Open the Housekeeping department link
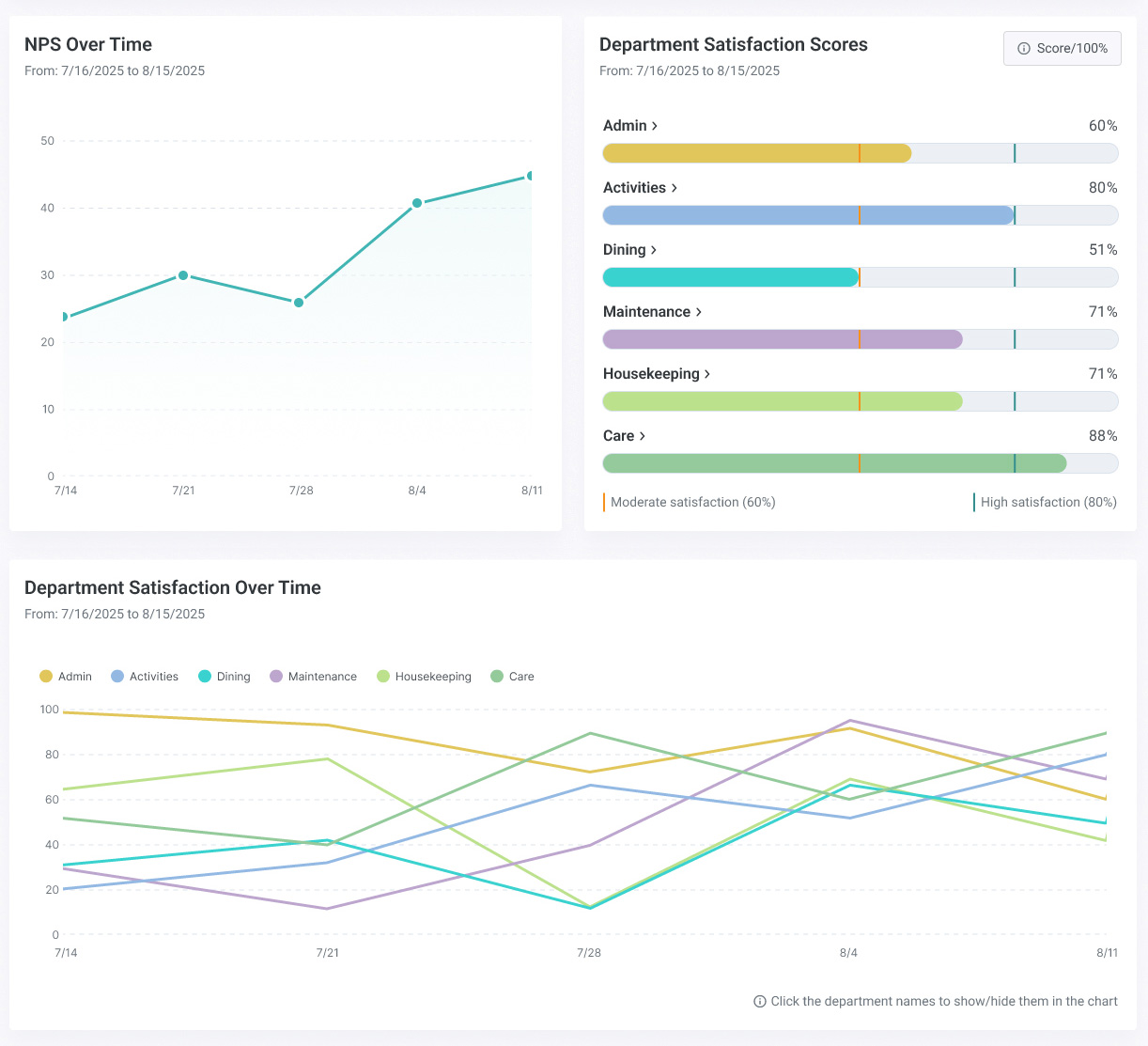1148x1046 pixels. pyautogui.click(x=657, y=374)
